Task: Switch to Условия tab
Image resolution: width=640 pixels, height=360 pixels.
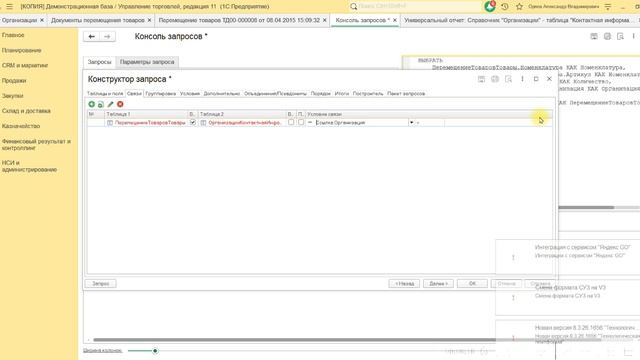Action: [190, 93]
